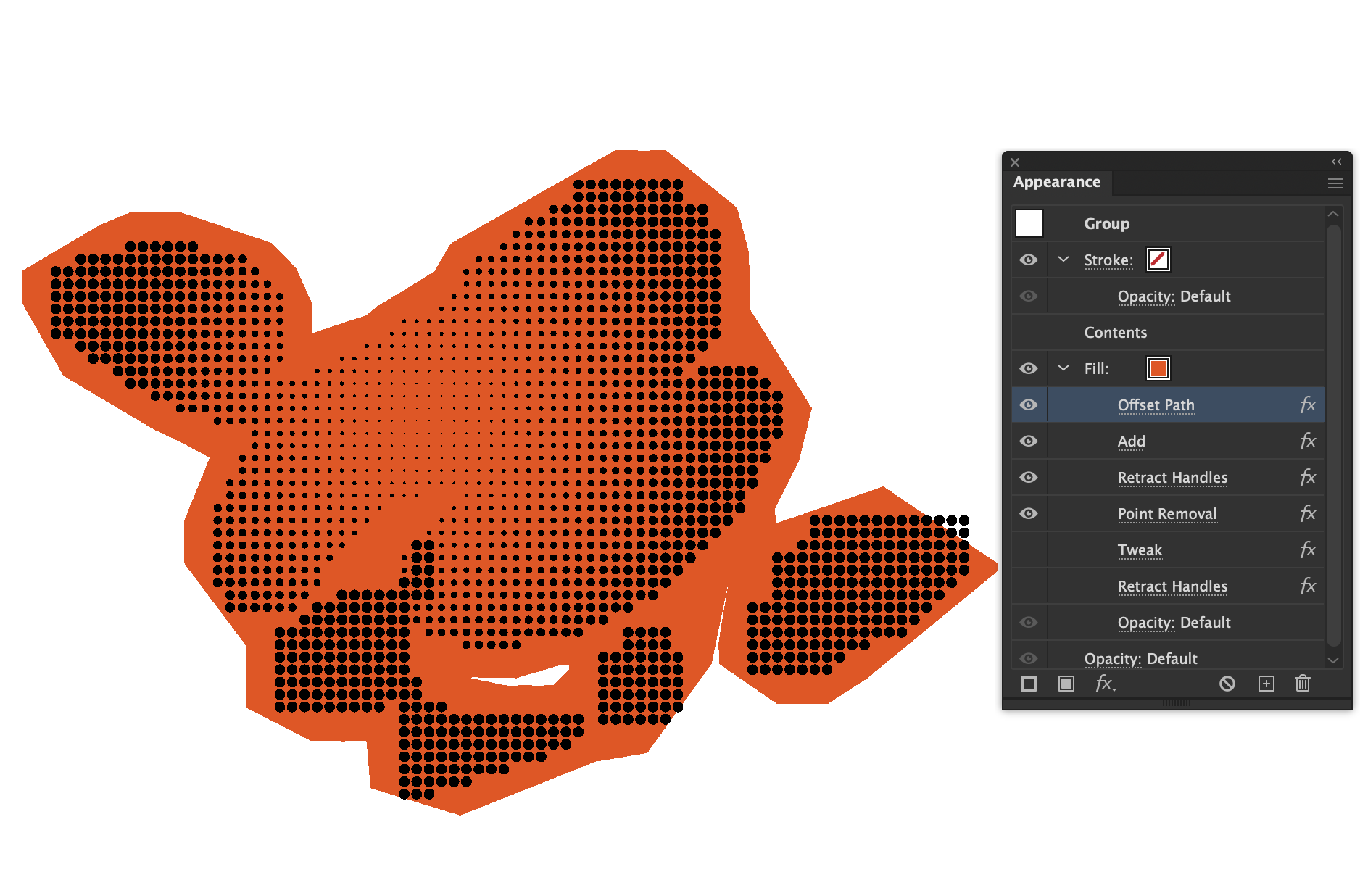Click the fx icon beside Add effect

(1308, 441)
